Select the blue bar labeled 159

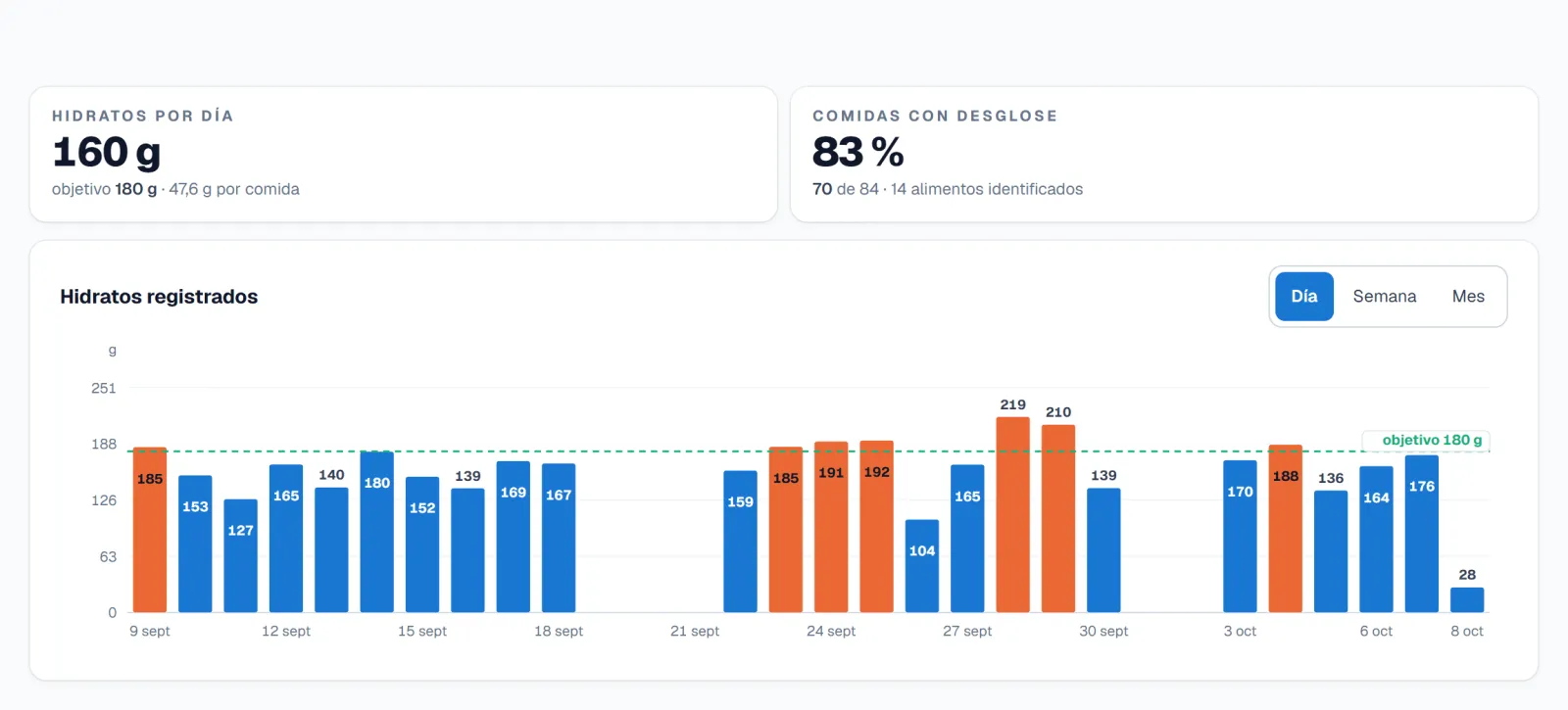[x=740, y=542]
